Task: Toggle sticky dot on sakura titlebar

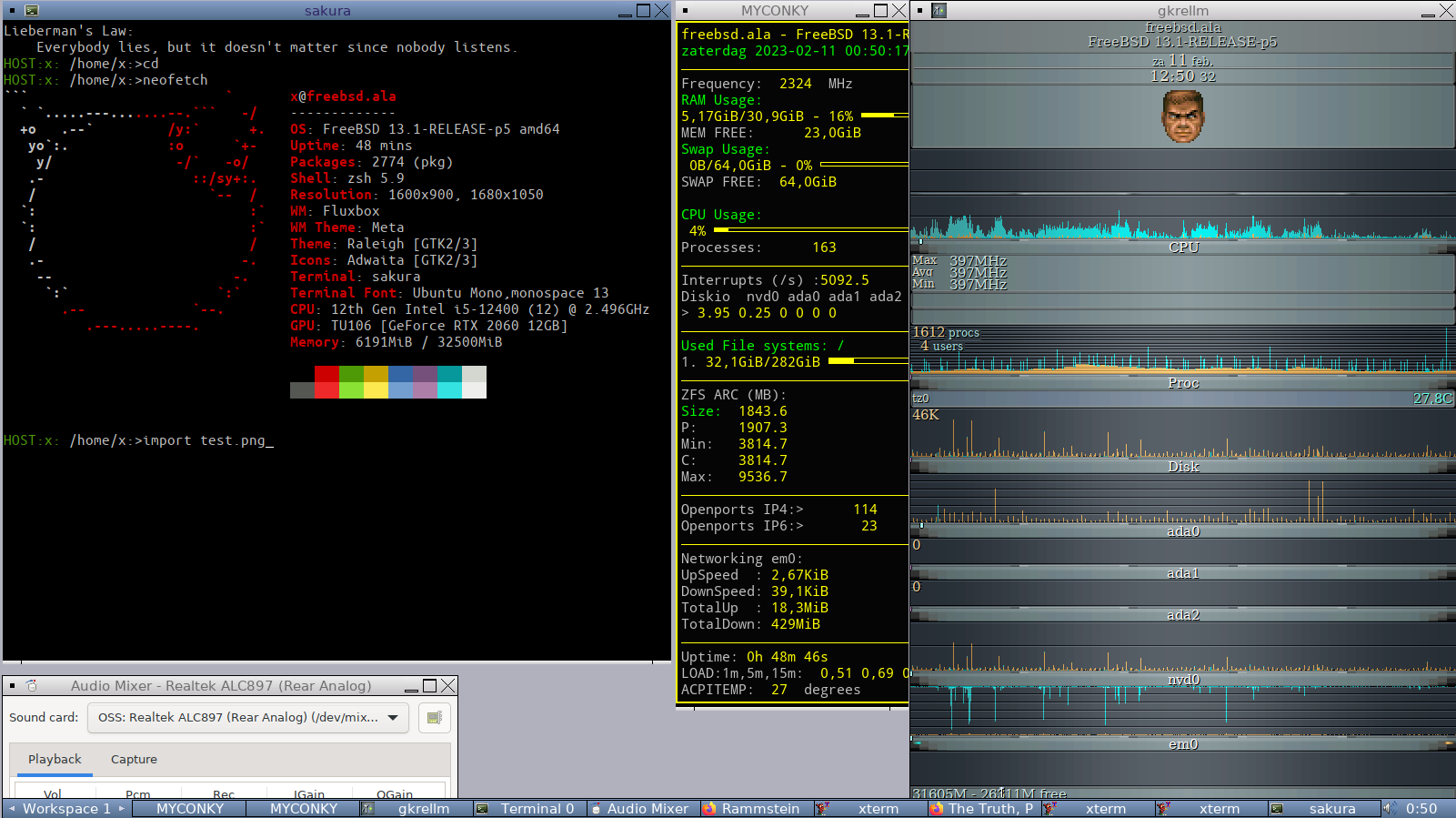Action: coord(12,11)
